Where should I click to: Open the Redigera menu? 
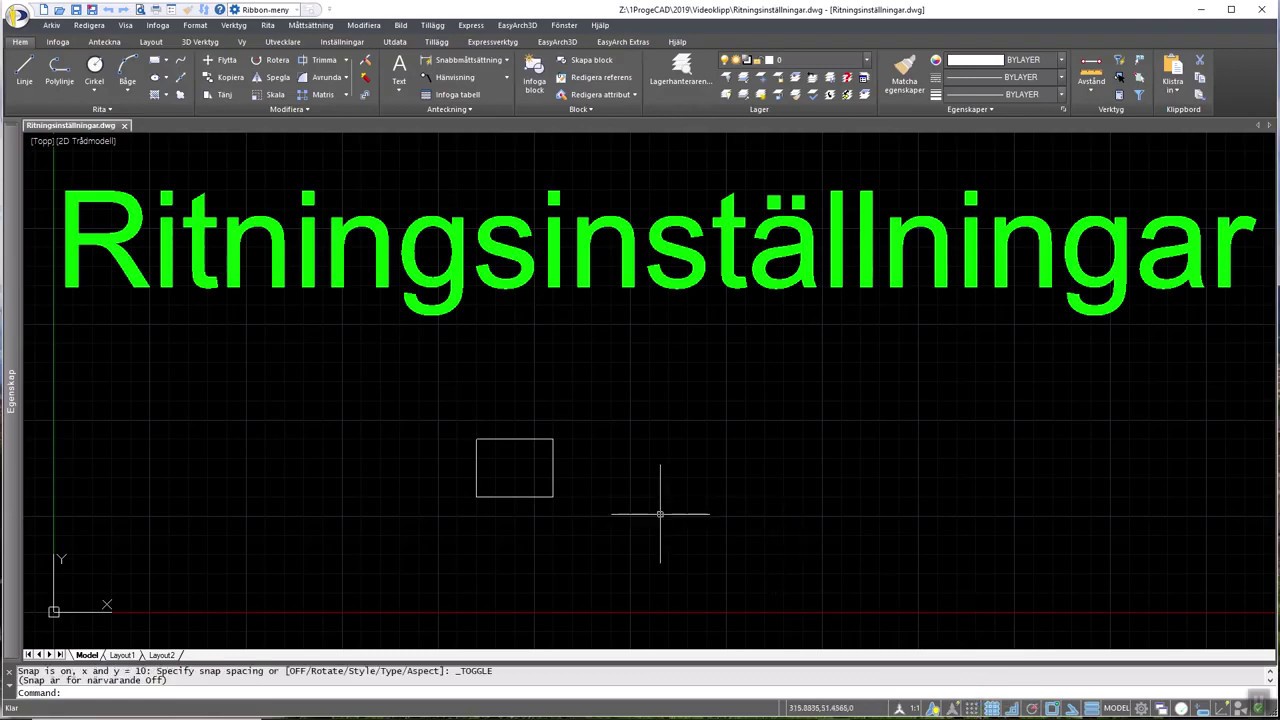(x=89, y=26)
